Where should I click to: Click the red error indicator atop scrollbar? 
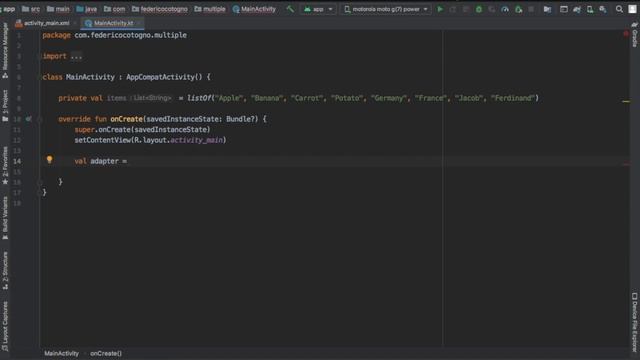click(x=626, y=34)
